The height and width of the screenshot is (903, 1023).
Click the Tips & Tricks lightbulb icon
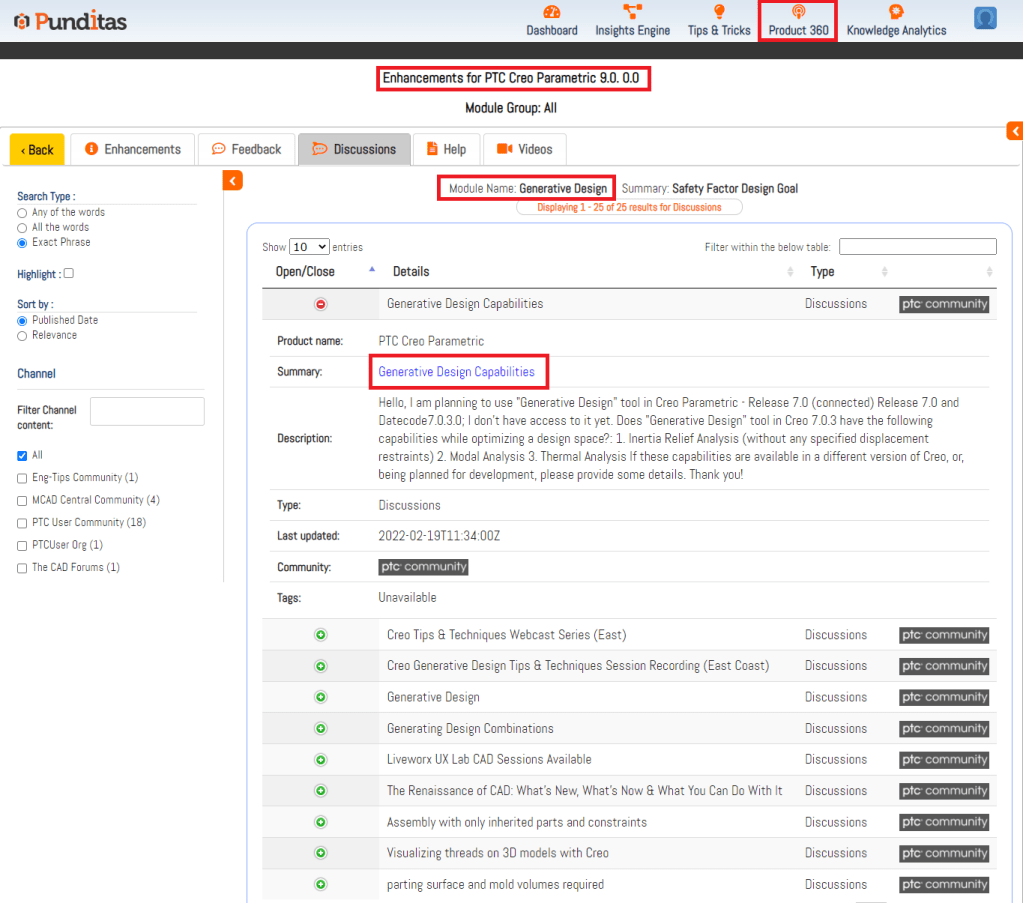click(719, 12)
